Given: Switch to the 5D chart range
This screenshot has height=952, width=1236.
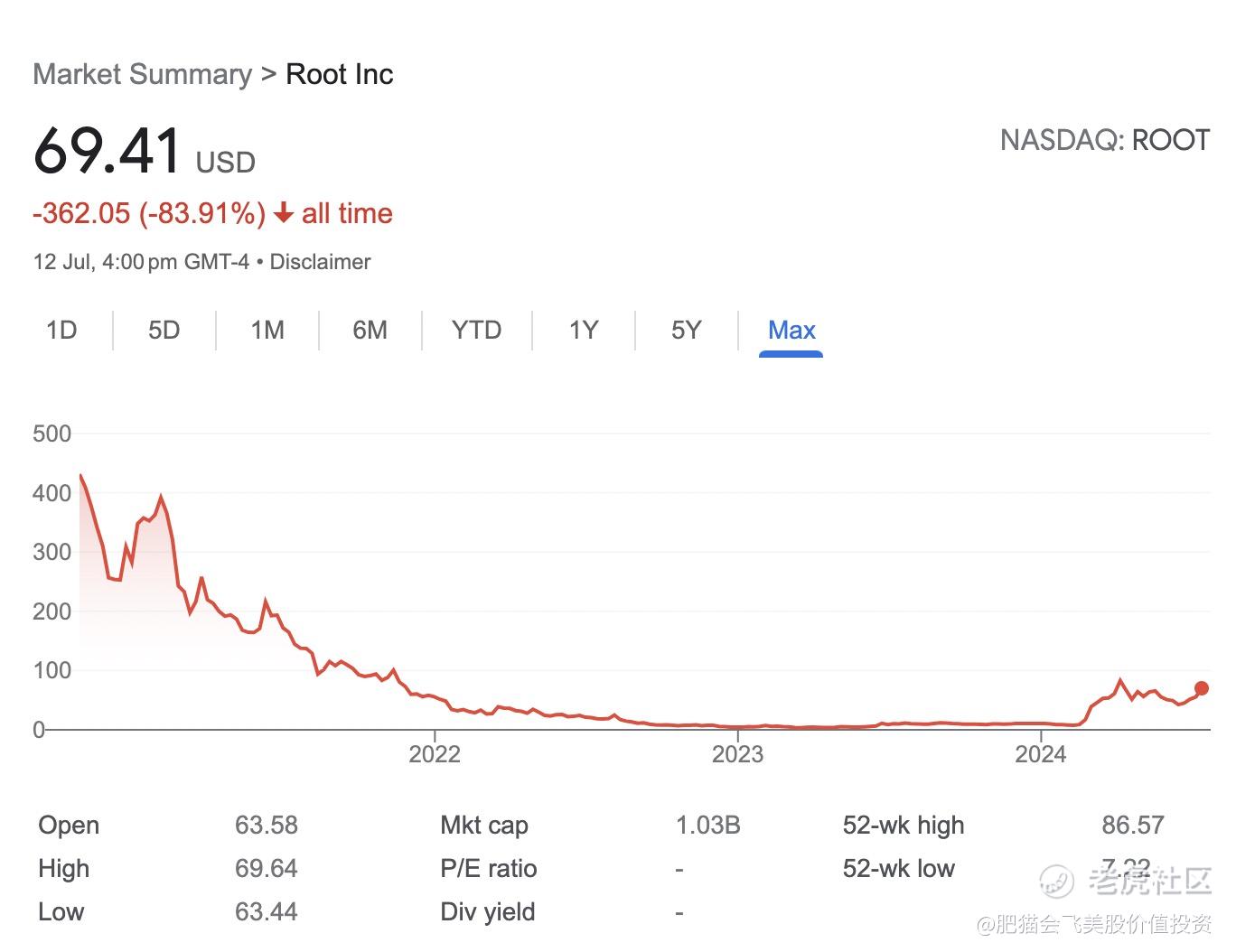Looking at the screenshot, I should 164,331.
